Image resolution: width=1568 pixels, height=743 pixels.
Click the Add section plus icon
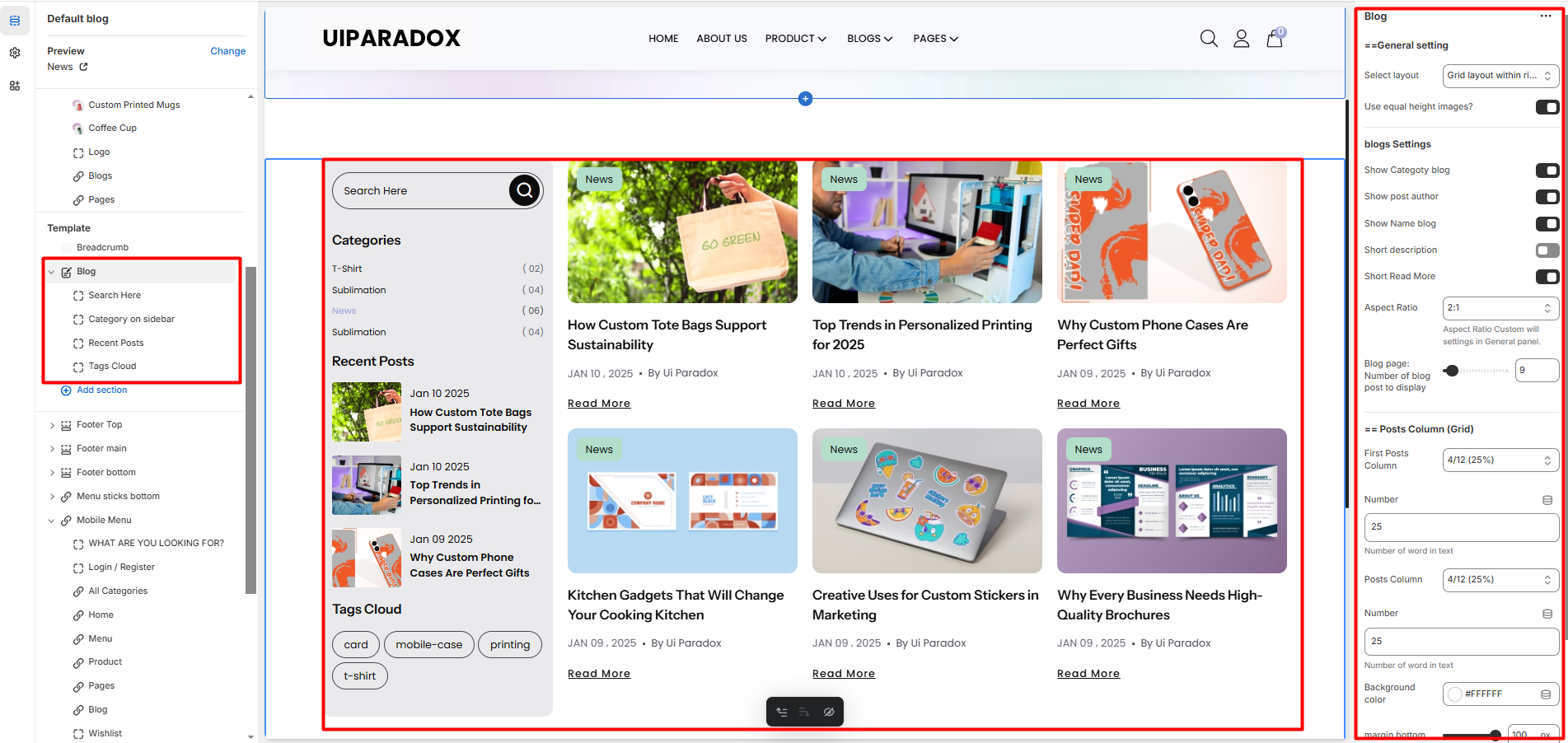(x=66, y=390)
